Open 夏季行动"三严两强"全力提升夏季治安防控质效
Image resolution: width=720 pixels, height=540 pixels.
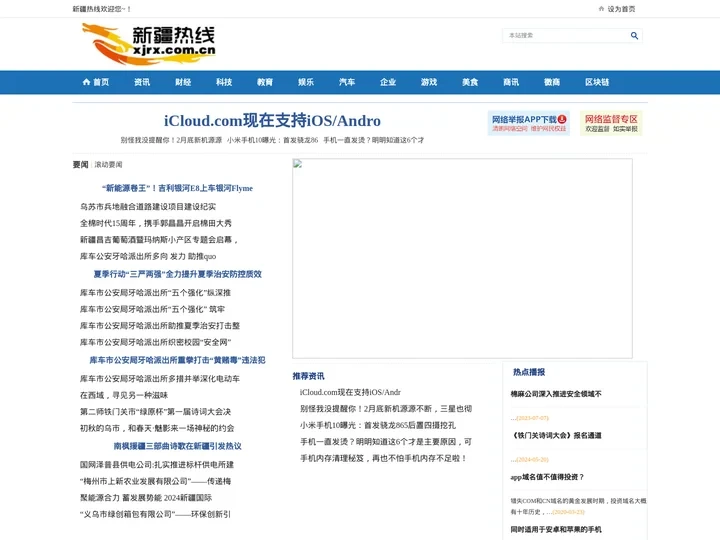click(x=177, y=274)
